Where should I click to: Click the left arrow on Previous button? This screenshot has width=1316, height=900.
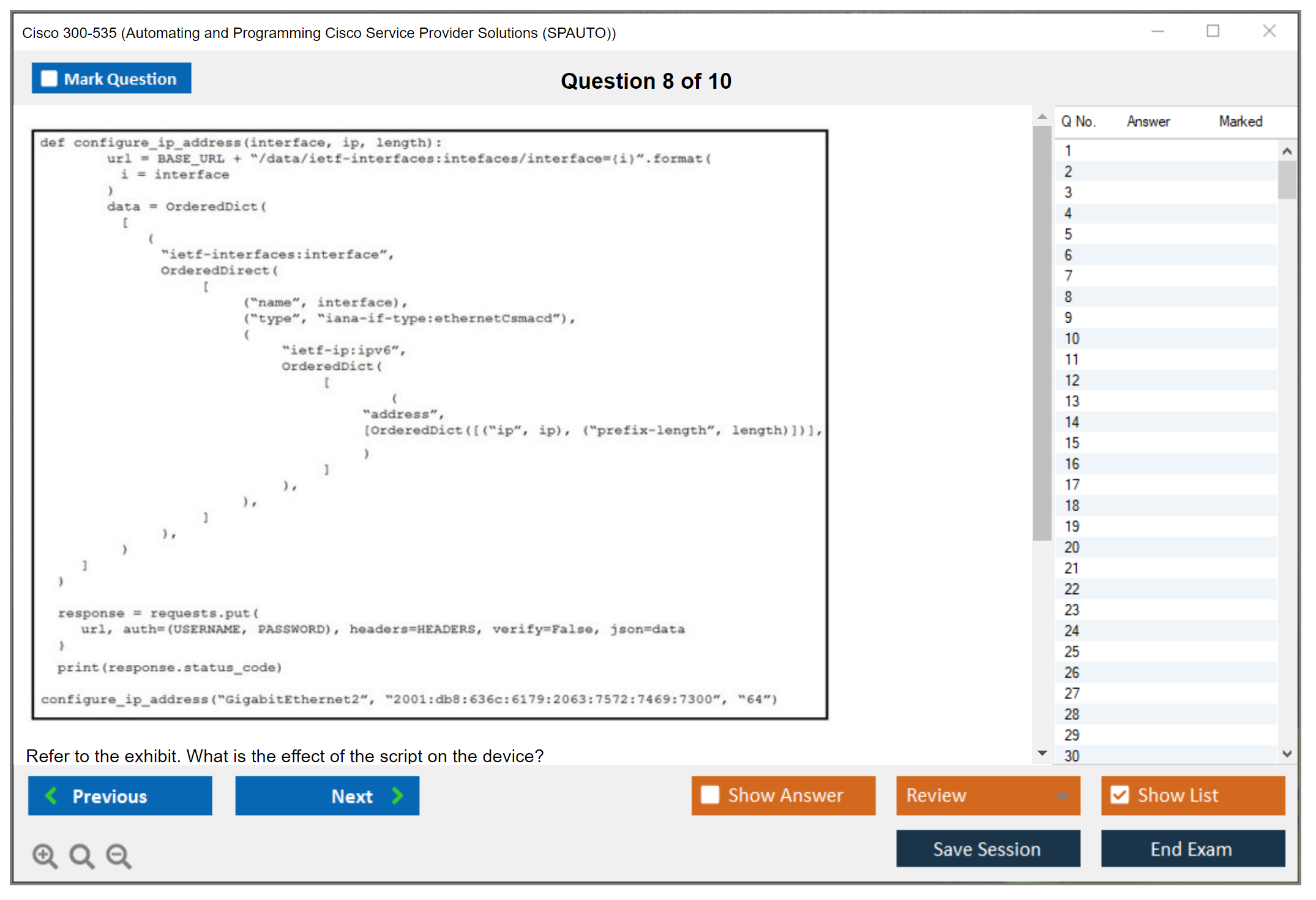click(x=51, y=795)
